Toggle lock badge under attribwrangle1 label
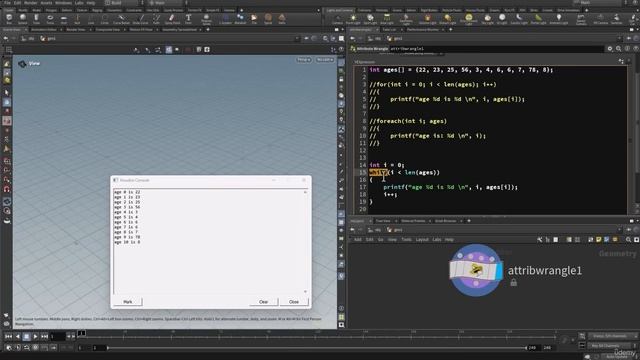Screen dimensions: 640x360 click(x=513, y=282)
